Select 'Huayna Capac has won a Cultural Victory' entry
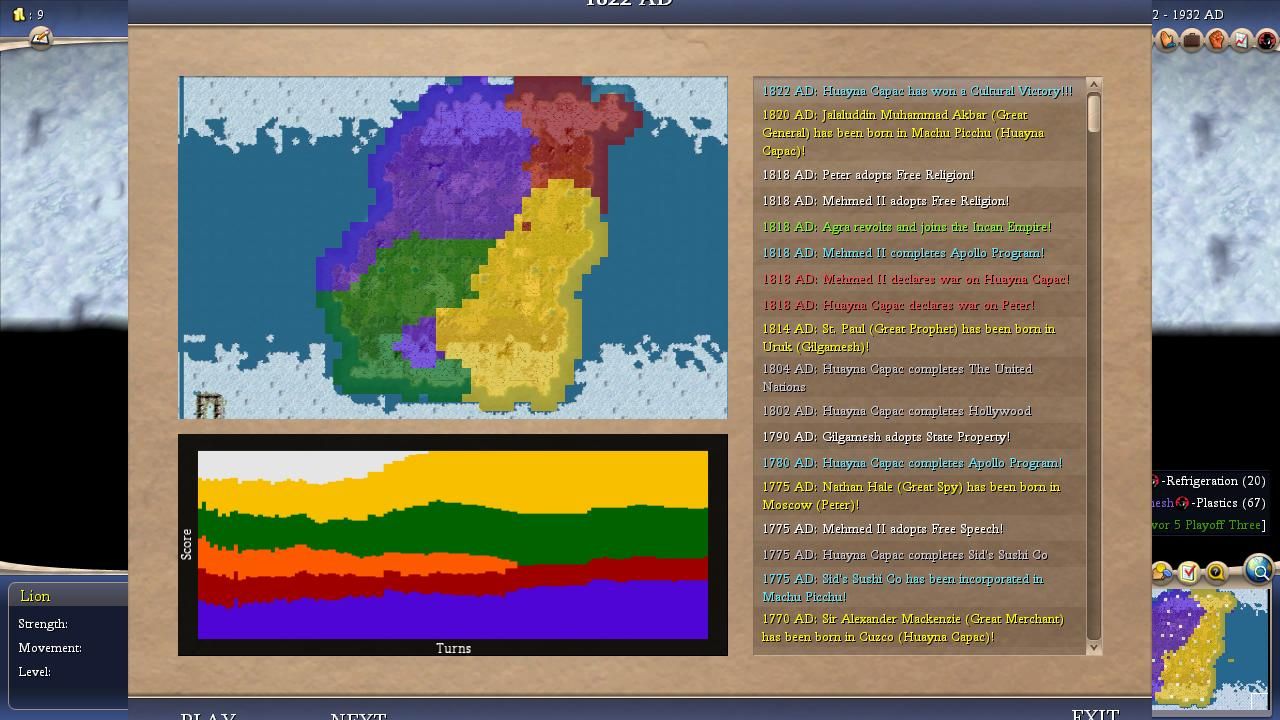This screenshot has width=1280, height=720. point(918,91)
